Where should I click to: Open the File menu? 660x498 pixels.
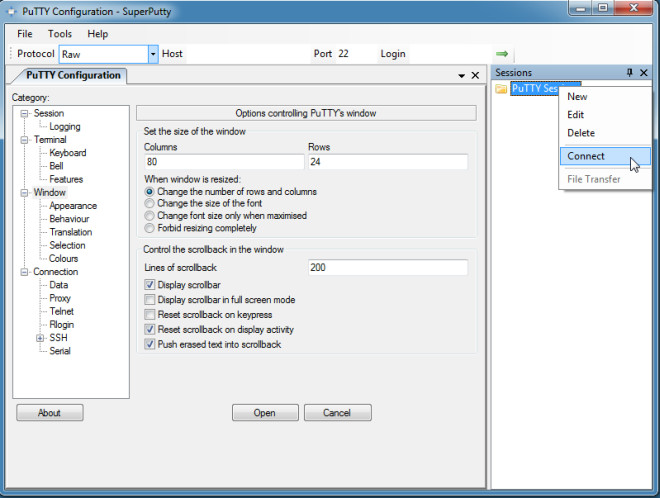pos(24,34)
